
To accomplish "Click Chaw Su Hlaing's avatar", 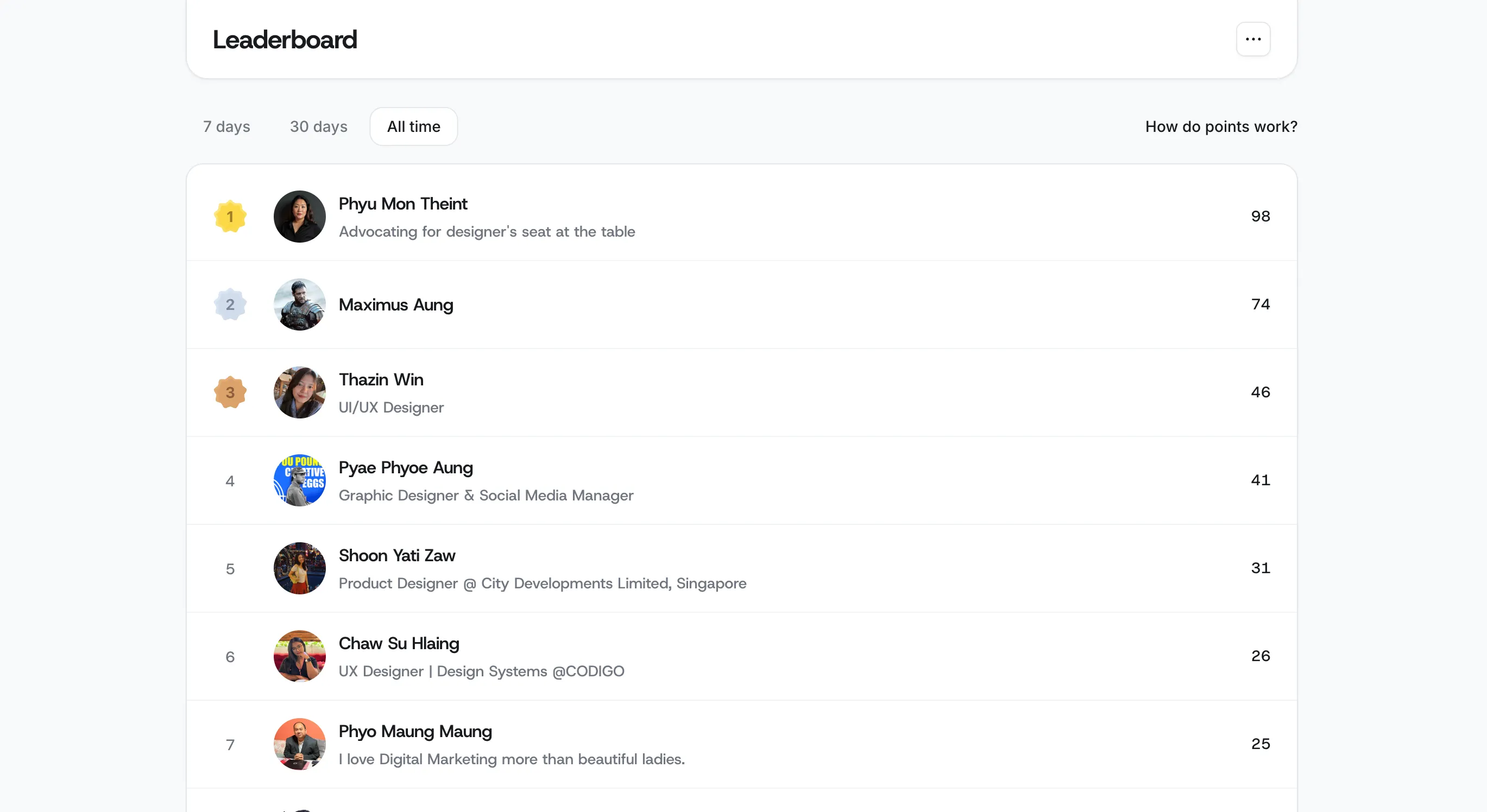I will point(300,656).
